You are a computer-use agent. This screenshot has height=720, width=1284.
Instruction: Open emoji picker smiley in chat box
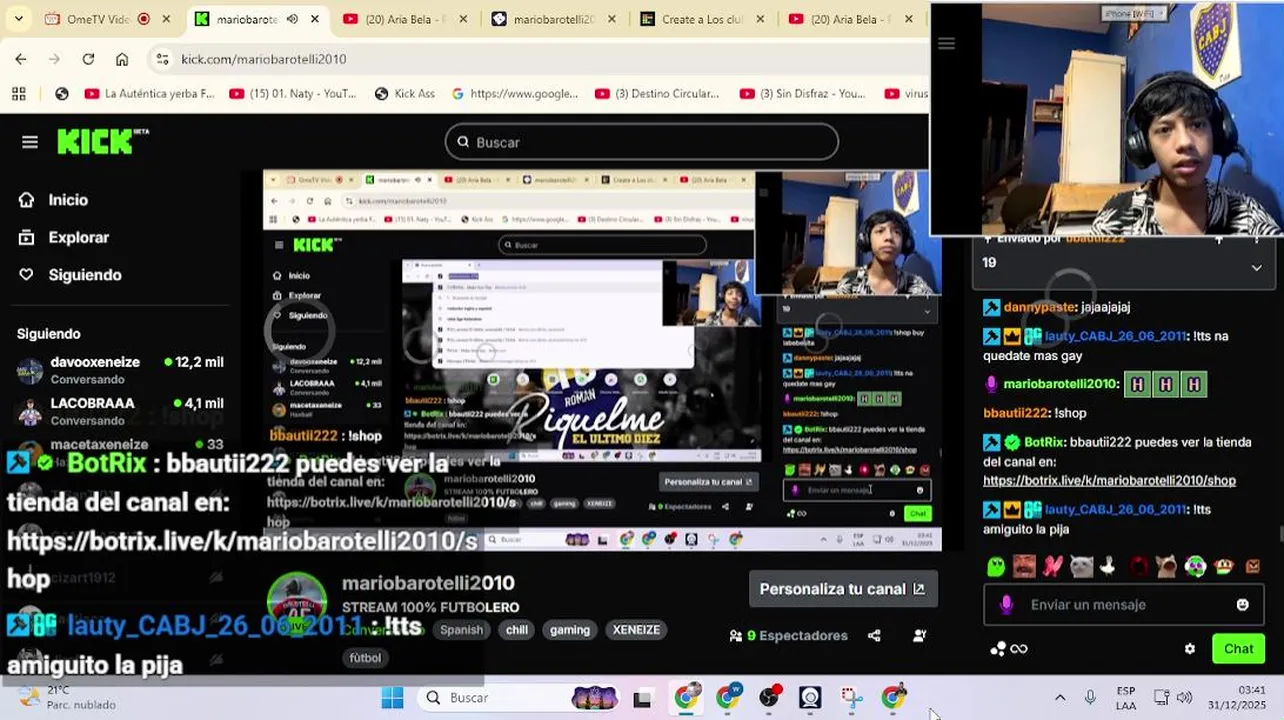click(x=1243, y=604)
